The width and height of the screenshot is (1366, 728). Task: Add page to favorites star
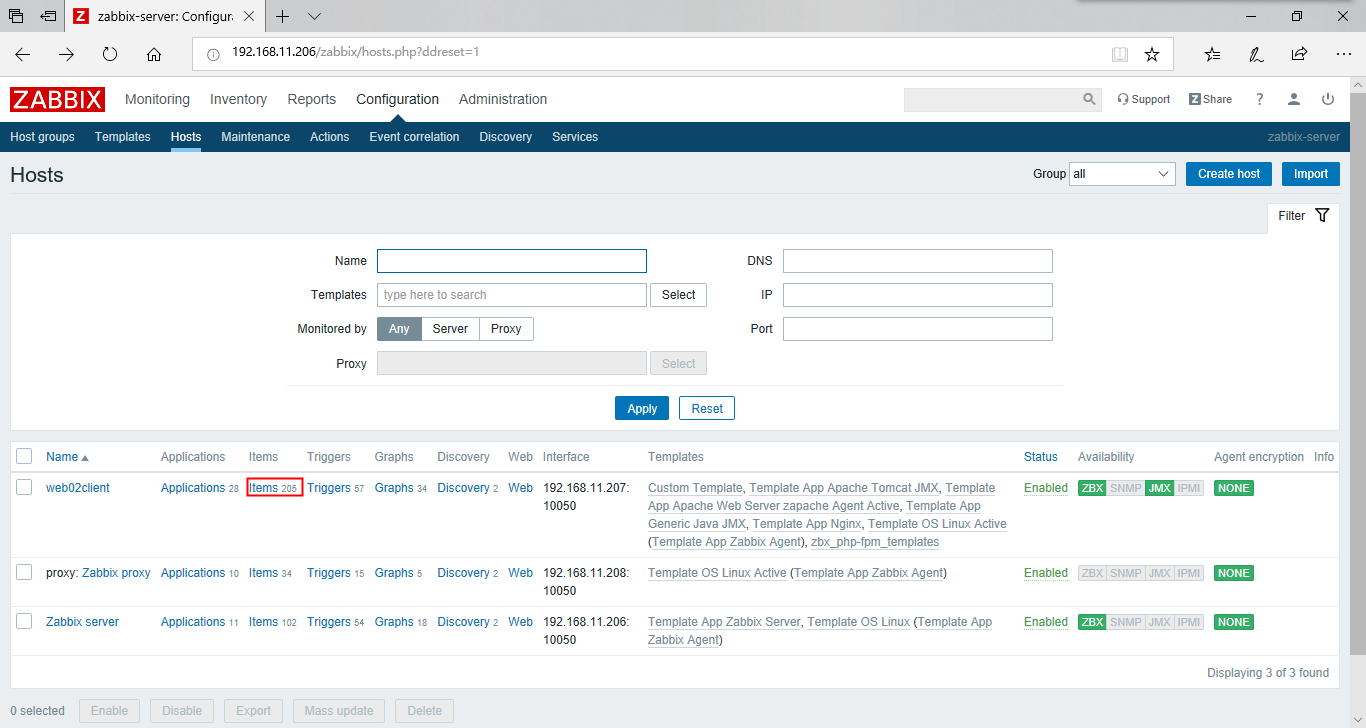(x=1152, y=54)
